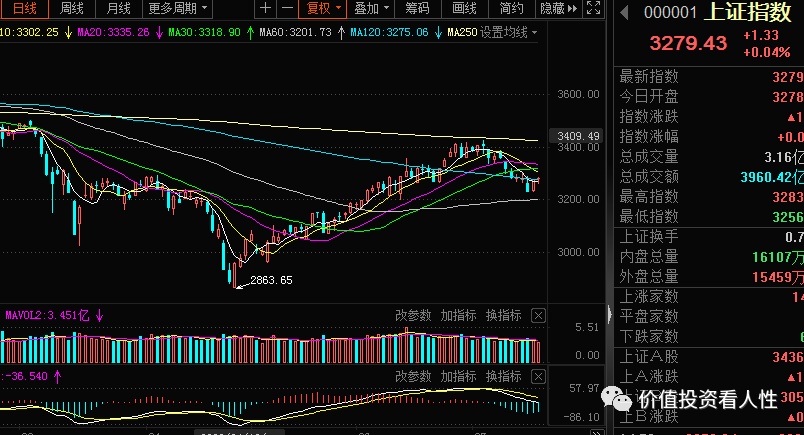Screen dimensions: 804x435
Task: Click the minus zoom-out icon
Action: [288, 8]
